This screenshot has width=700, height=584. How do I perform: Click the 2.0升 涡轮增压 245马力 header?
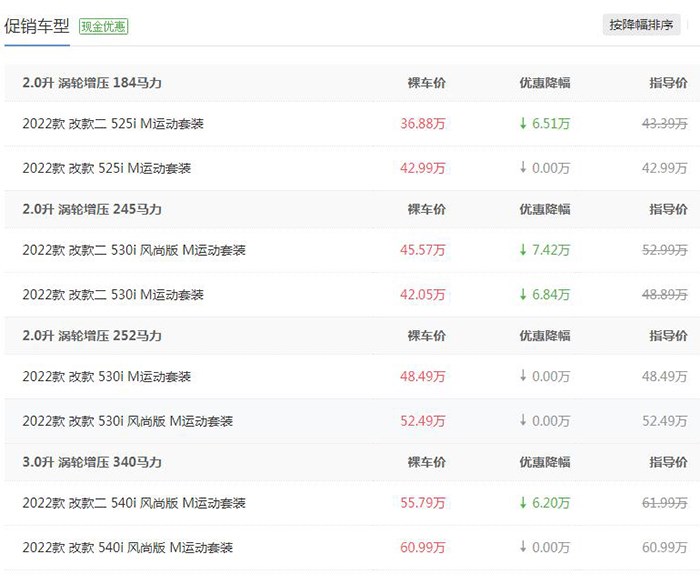(x=92, y=209)
